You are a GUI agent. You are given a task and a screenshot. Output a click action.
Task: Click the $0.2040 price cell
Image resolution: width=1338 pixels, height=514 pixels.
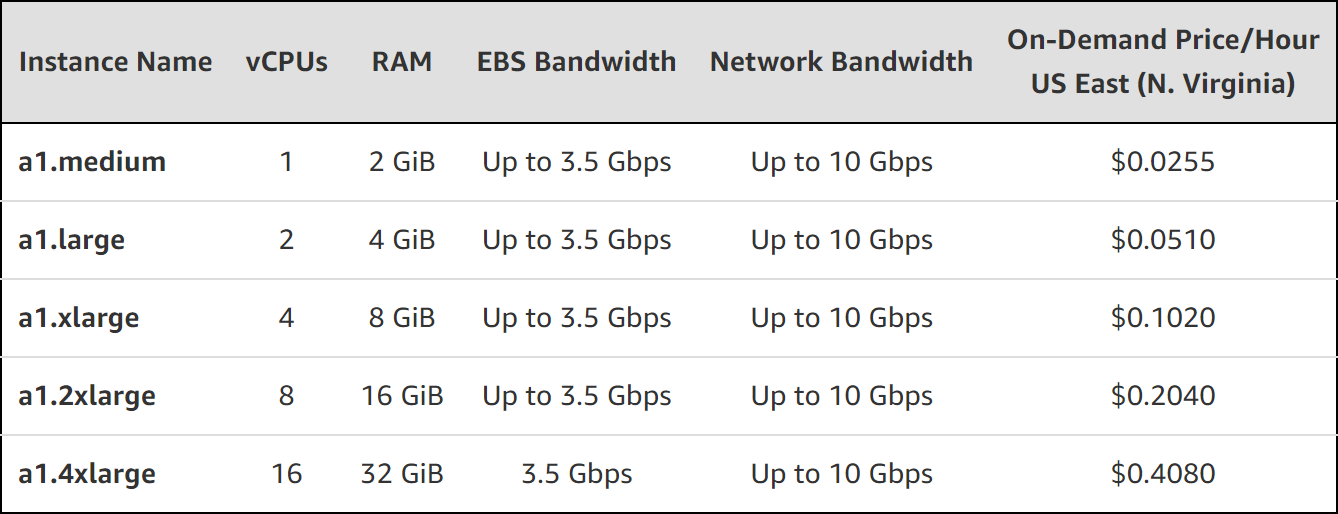1163,396
